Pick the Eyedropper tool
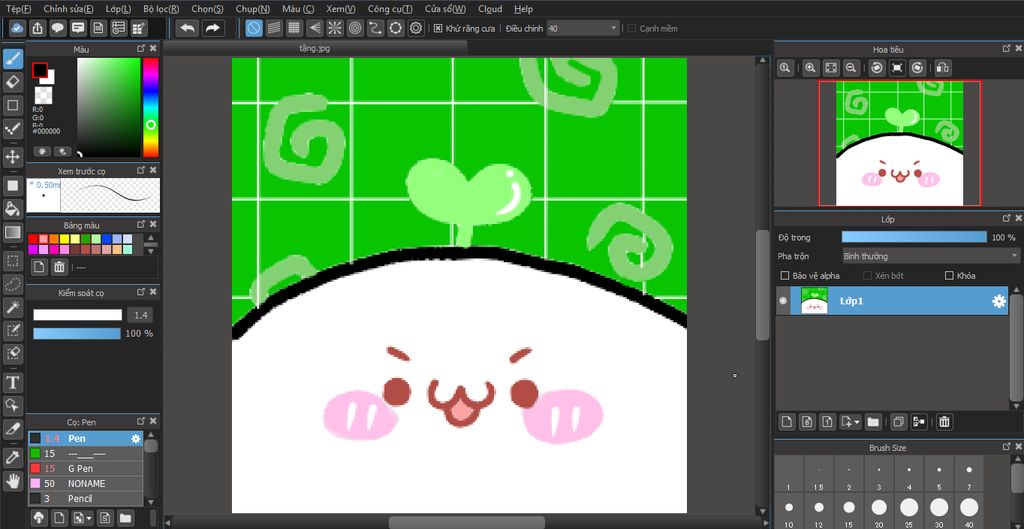The image size is (1024, 529). pyautogui.click(x=13, y=458)
